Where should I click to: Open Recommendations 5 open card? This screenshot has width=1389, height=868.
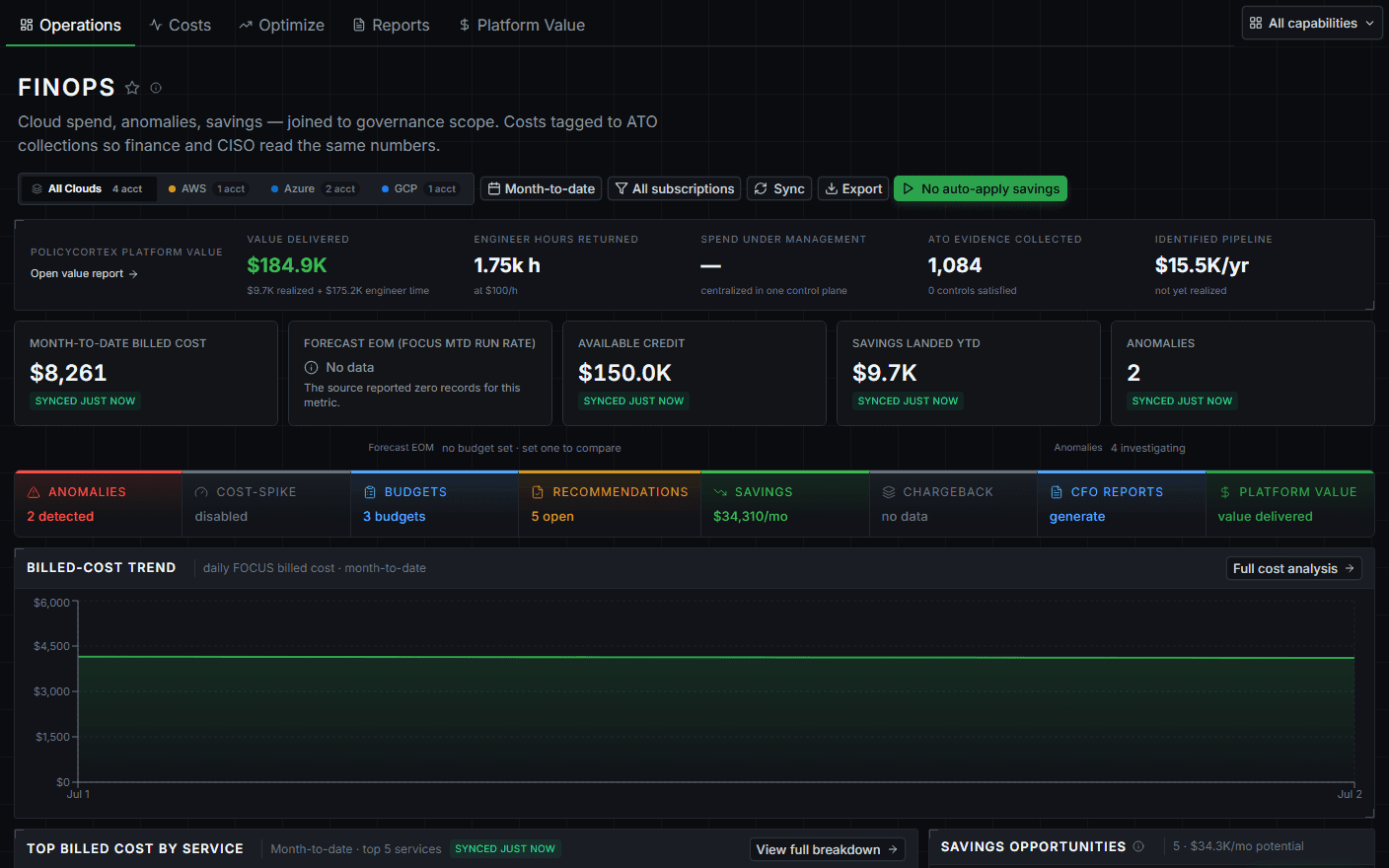[610, 504]
